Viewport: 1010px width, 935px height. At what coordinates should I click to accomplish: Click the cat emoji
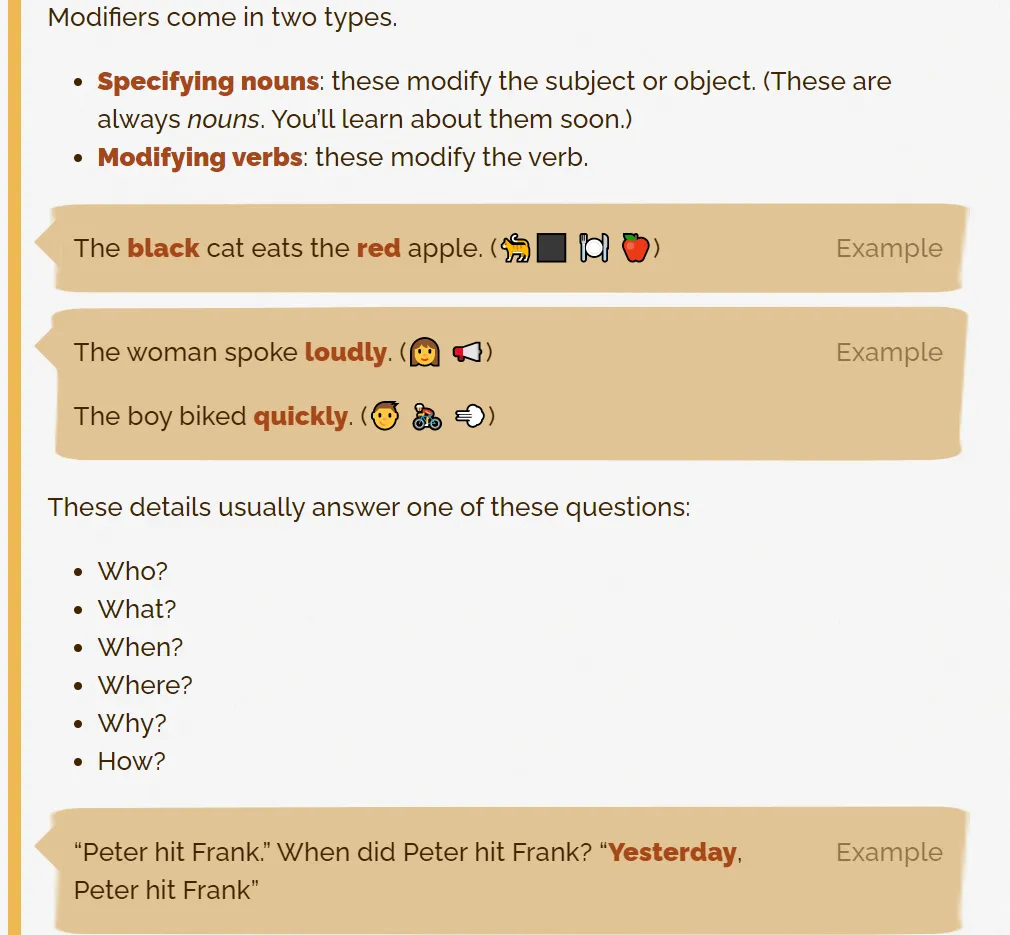coord(516,248)
